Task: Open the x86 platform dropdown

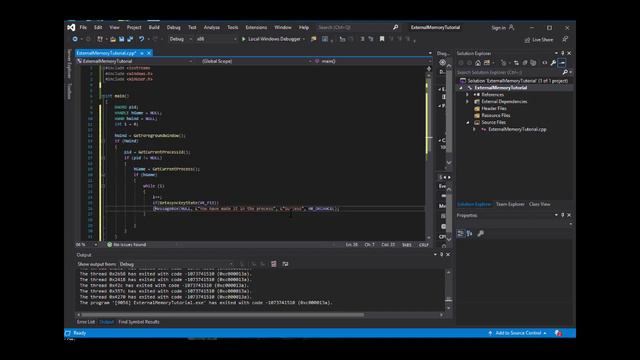Action: coord(216,39)
